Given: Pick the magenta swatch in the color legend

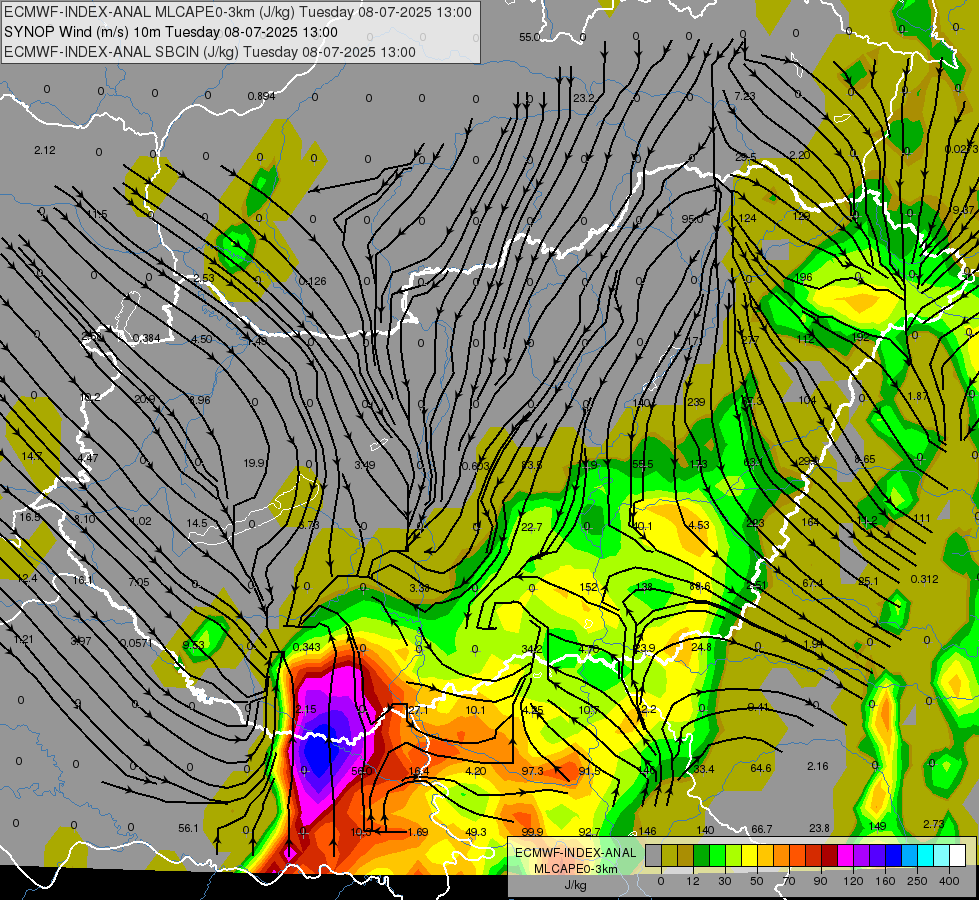Looking at the screenshot, I should (846, 855).
